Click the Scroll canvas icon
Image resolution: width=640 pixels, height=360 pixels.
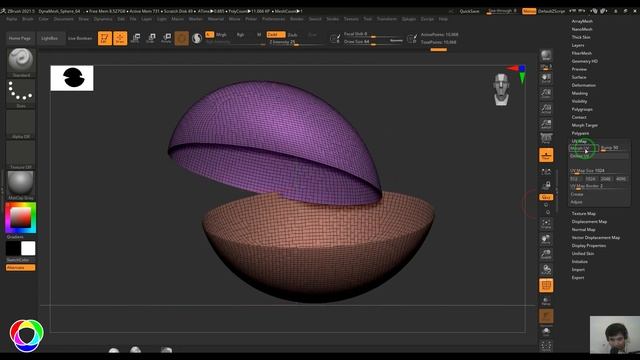click(546, 78)
